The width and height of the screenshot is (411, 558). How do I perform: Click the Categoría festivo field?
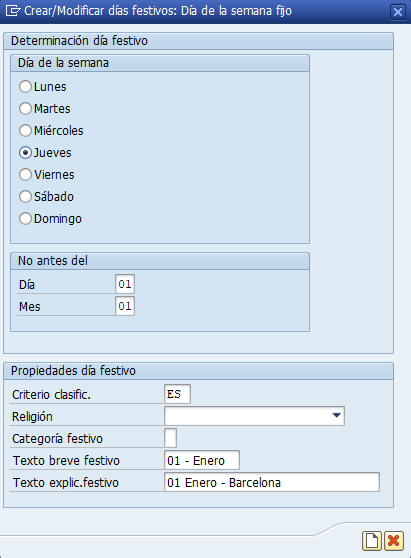click(170, 438)
